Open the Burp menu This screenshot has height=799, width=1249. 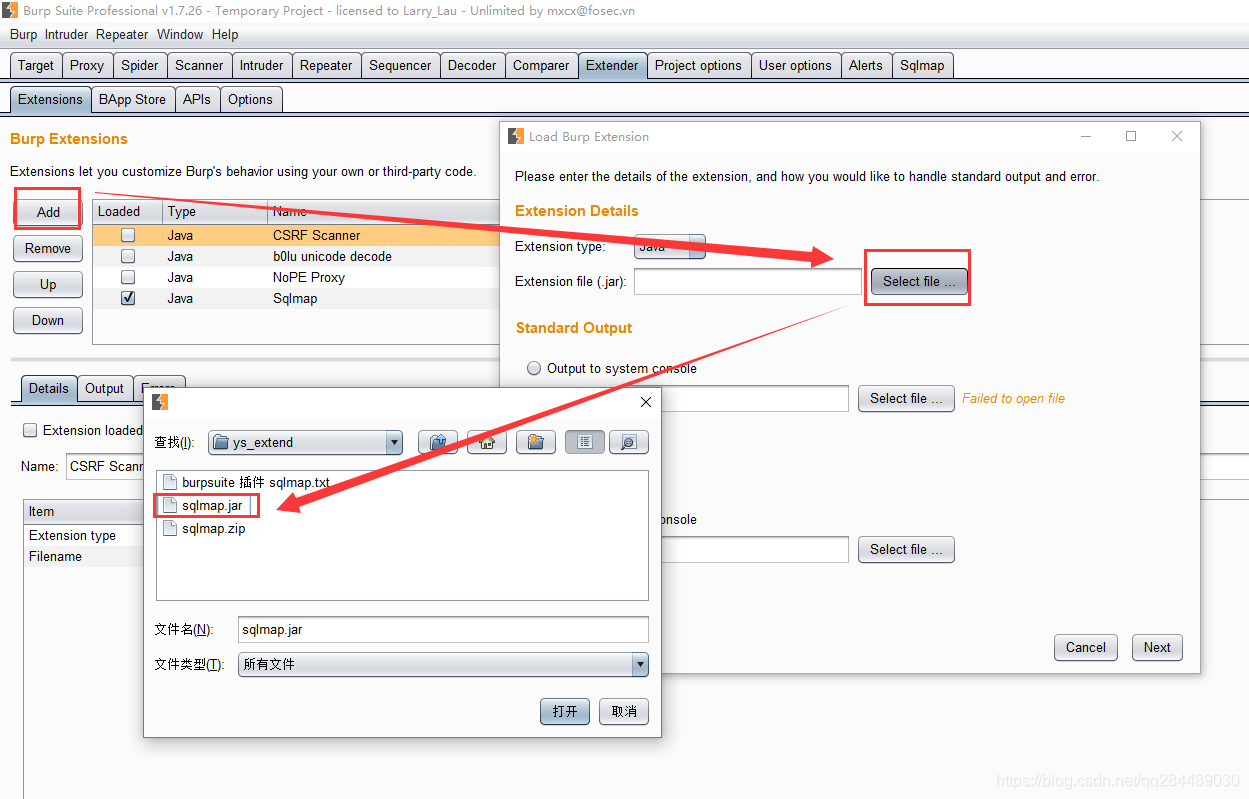tap(23, 34)
